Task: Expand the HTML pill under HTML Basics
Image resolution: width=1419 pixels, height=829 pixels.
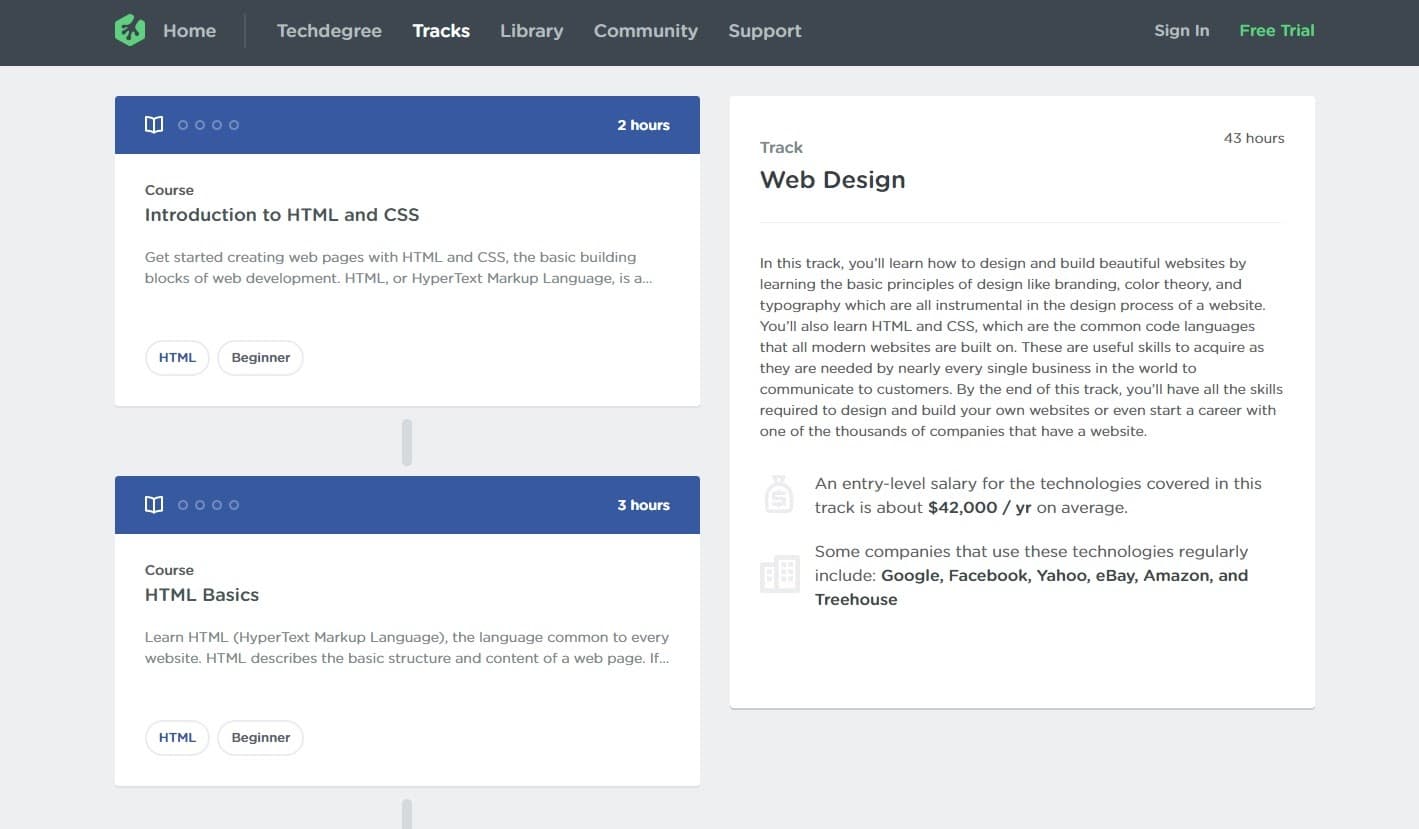Action: [177, 737]
